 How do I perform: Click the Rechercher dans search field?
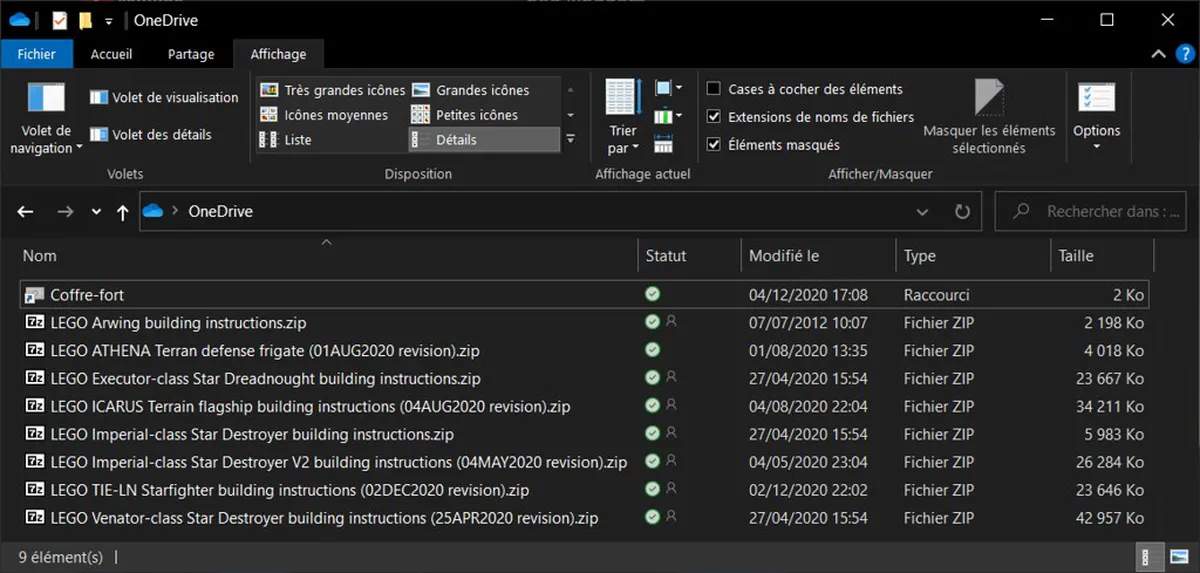[x=1104, y=212]
